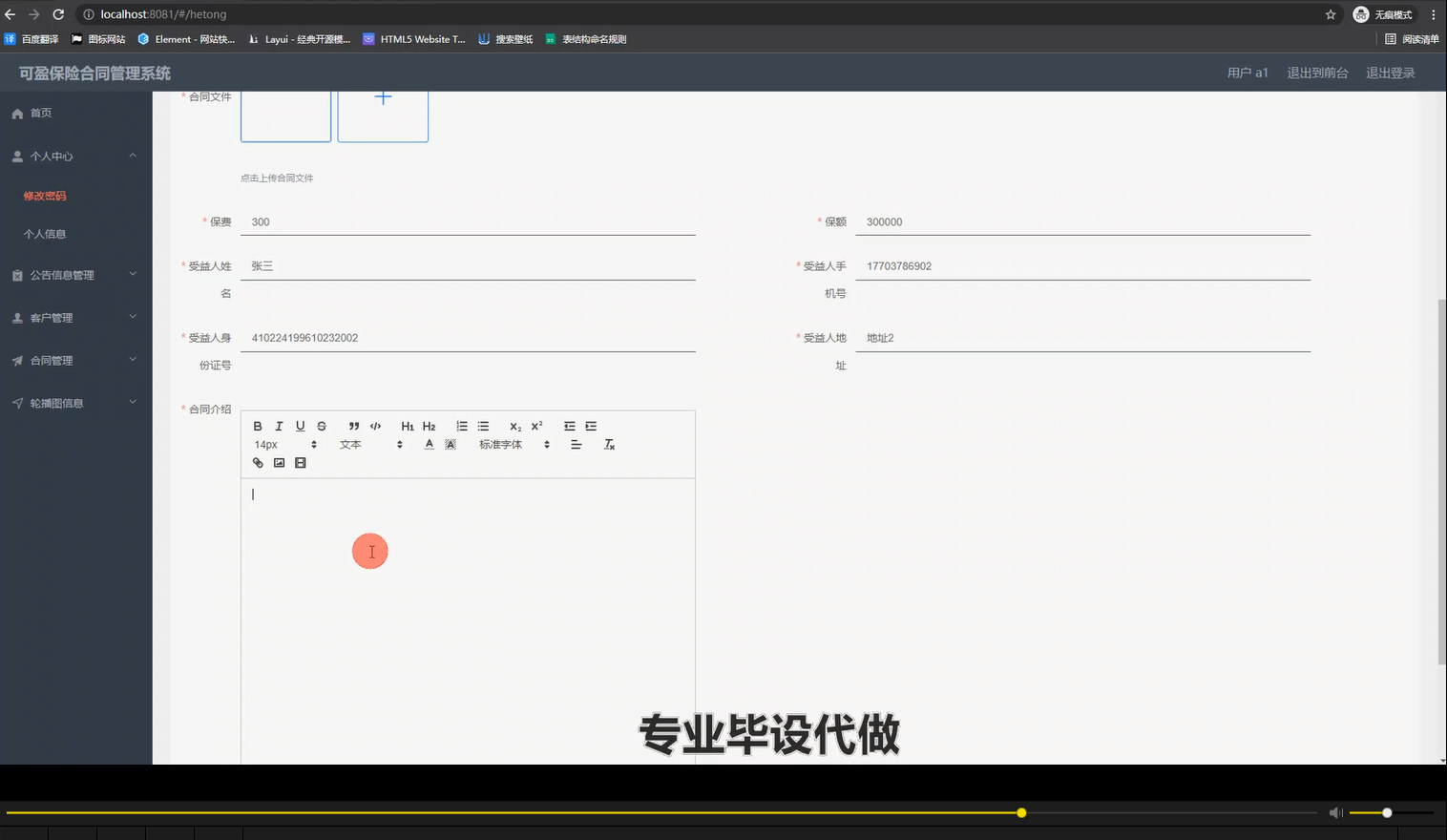The image size is (1447, 840).
Task: Click 退出登录 to log out
Action: point(1390,72)
